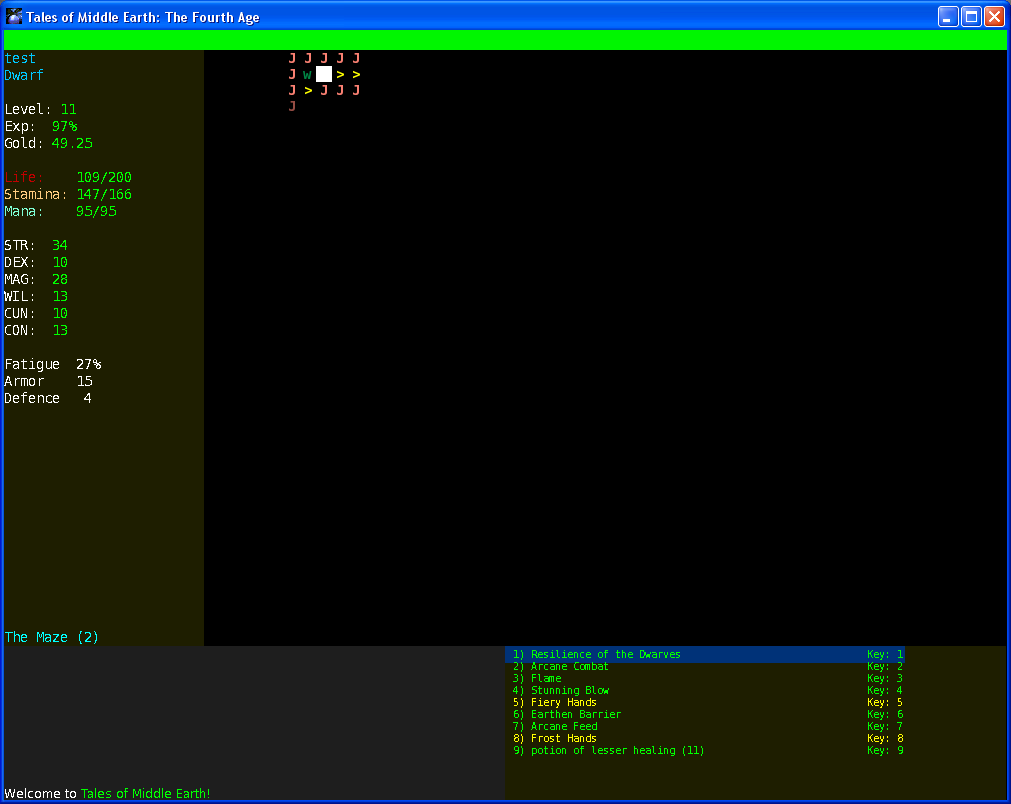Viewport: 1011px width, 804px height.
Task: Click the application icon in title bar
Action: [14, 16]
